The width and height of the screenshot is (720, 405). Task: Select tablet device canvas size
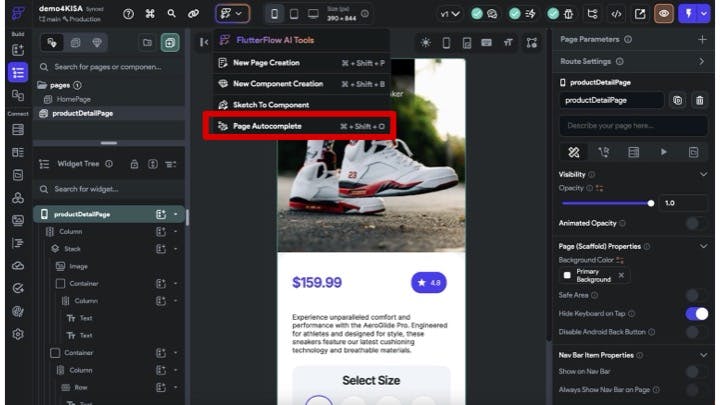[294, 14]
